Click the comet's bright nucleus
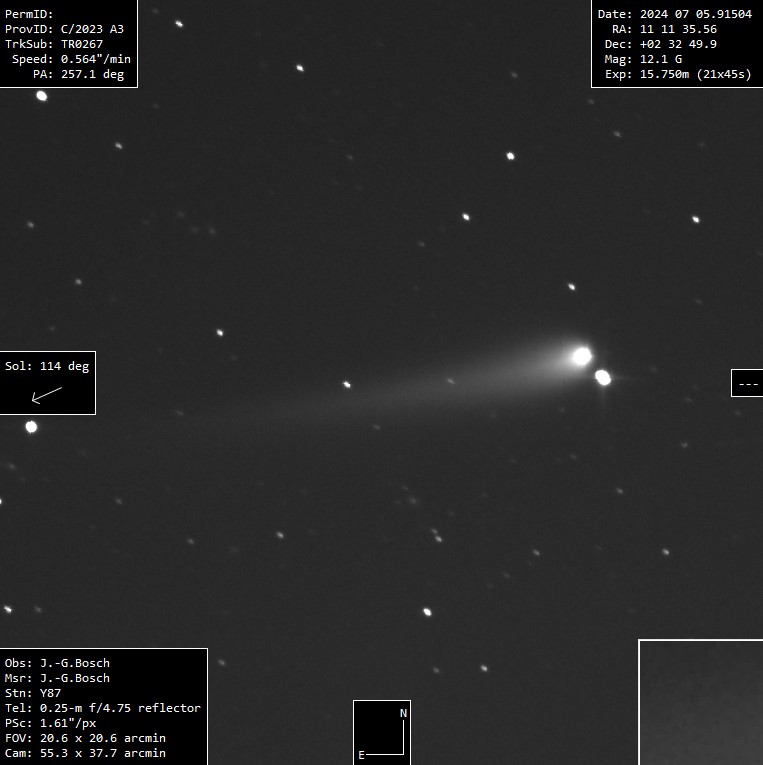Viewport: 763px width, 765px height. pyautogui.click(x=582, y=356)
